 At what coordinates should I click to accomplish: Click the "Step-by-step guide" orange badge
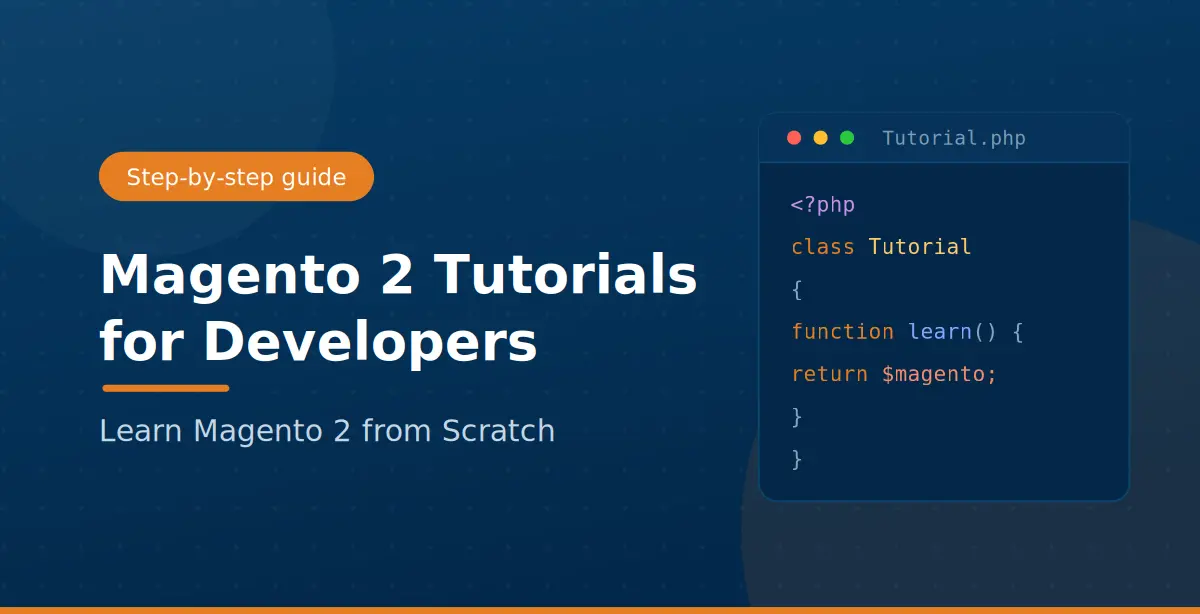[x=236, y=177]
